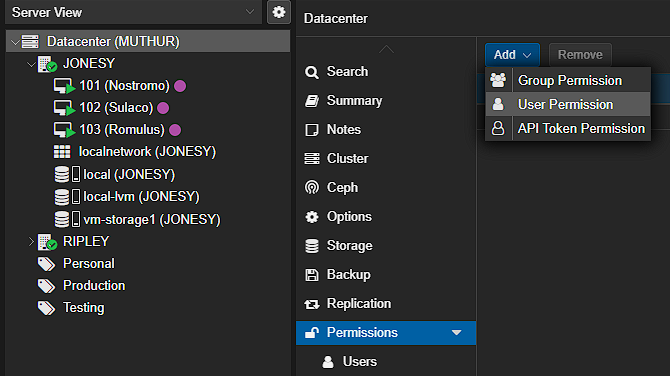Collapse the JONESY node arrow
This screenshot has width=670, height=376.
point(31,64)
